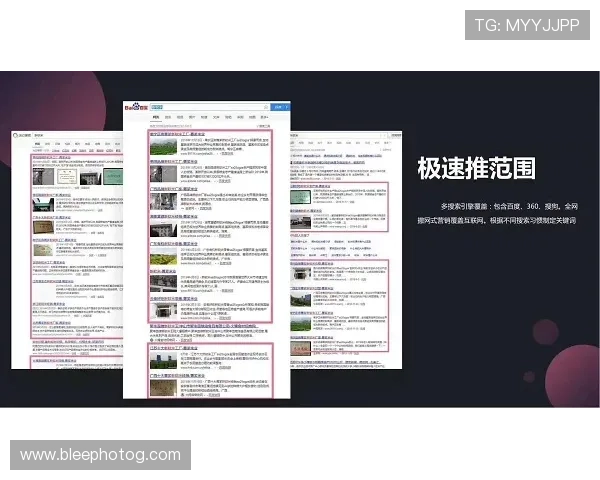Open yellow-green field thumbnail in Baidu results

(163, 256)
